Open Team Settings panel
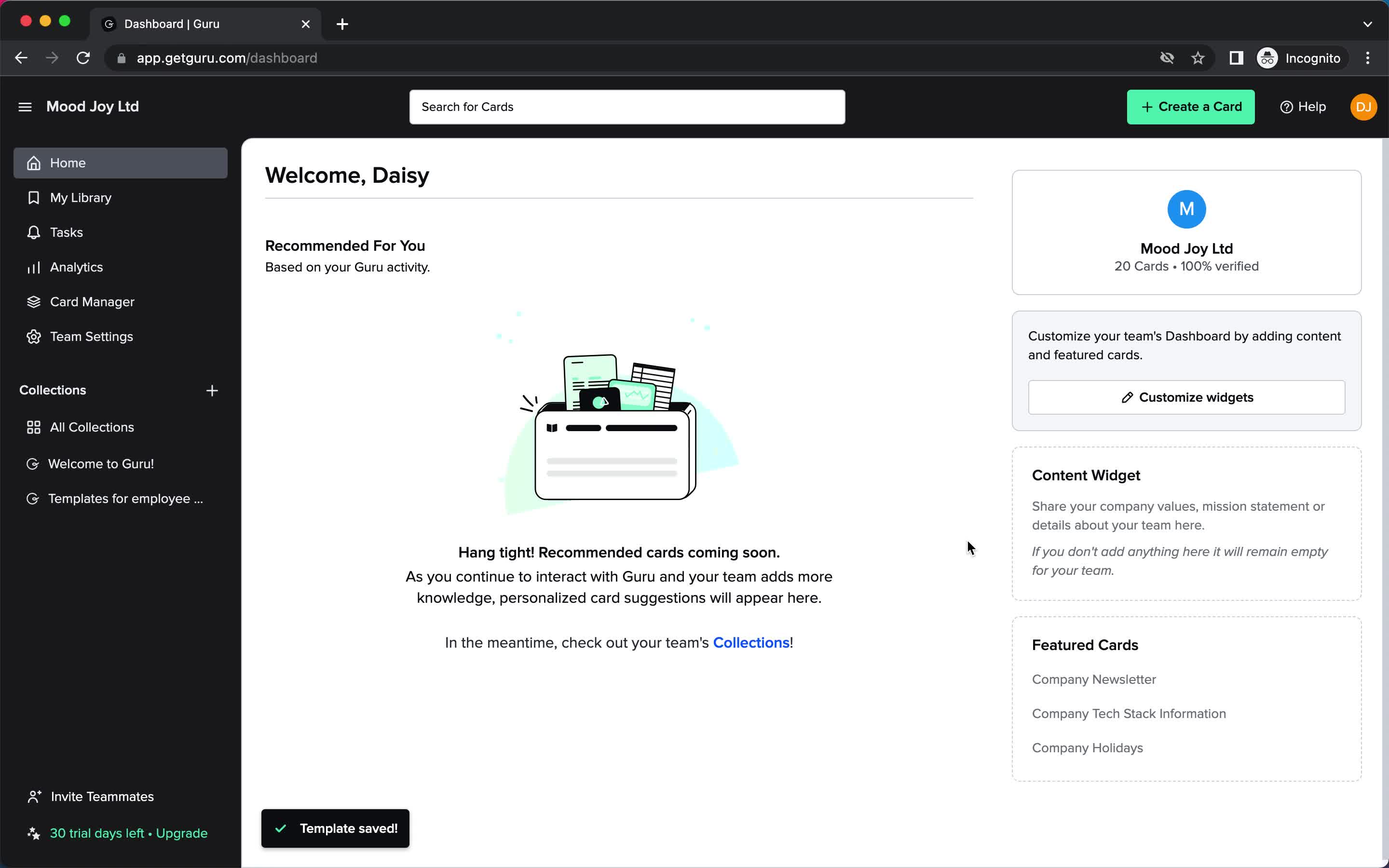 point(91,336)
